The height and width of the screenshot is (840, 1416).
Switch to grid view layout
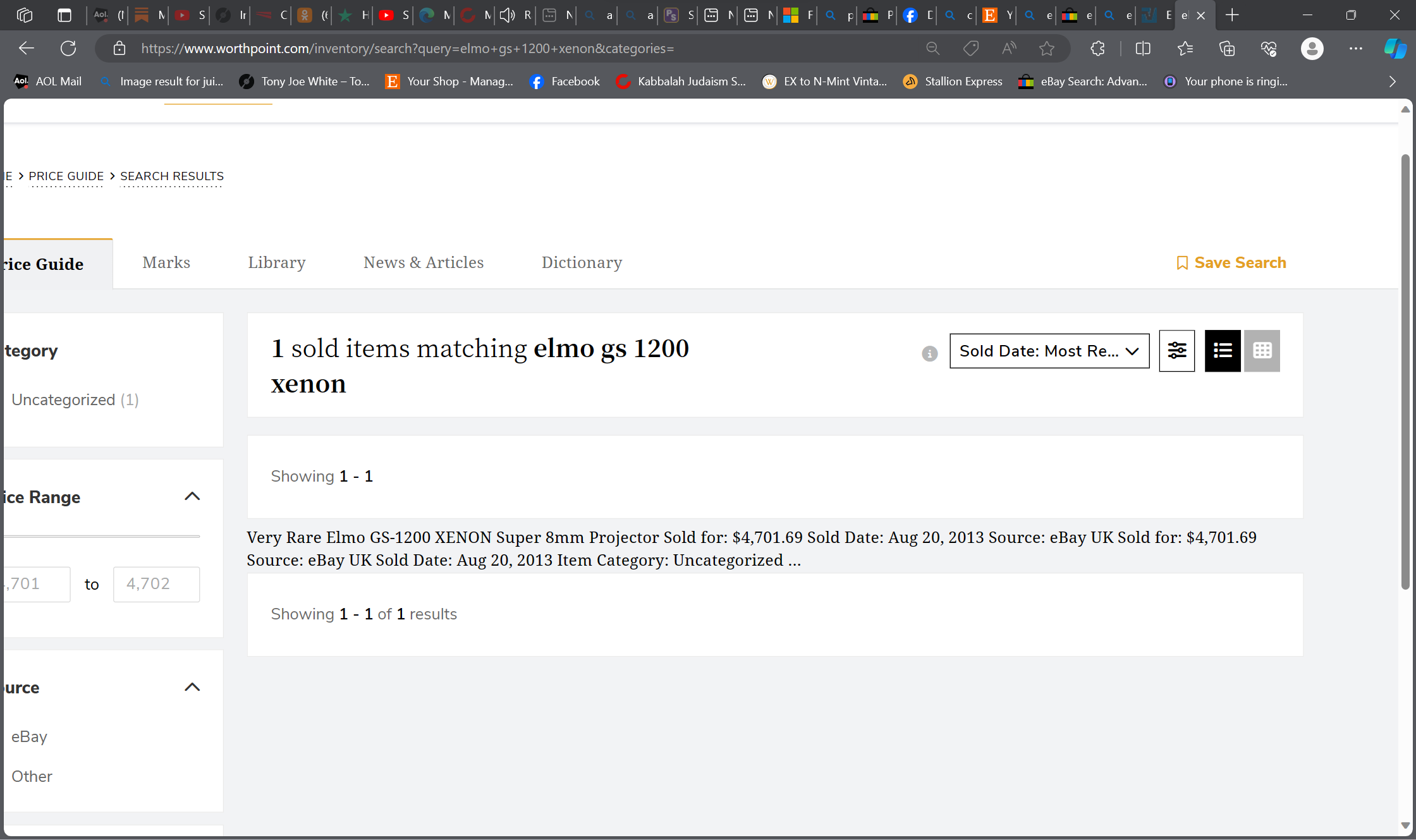pos(1262,351)
